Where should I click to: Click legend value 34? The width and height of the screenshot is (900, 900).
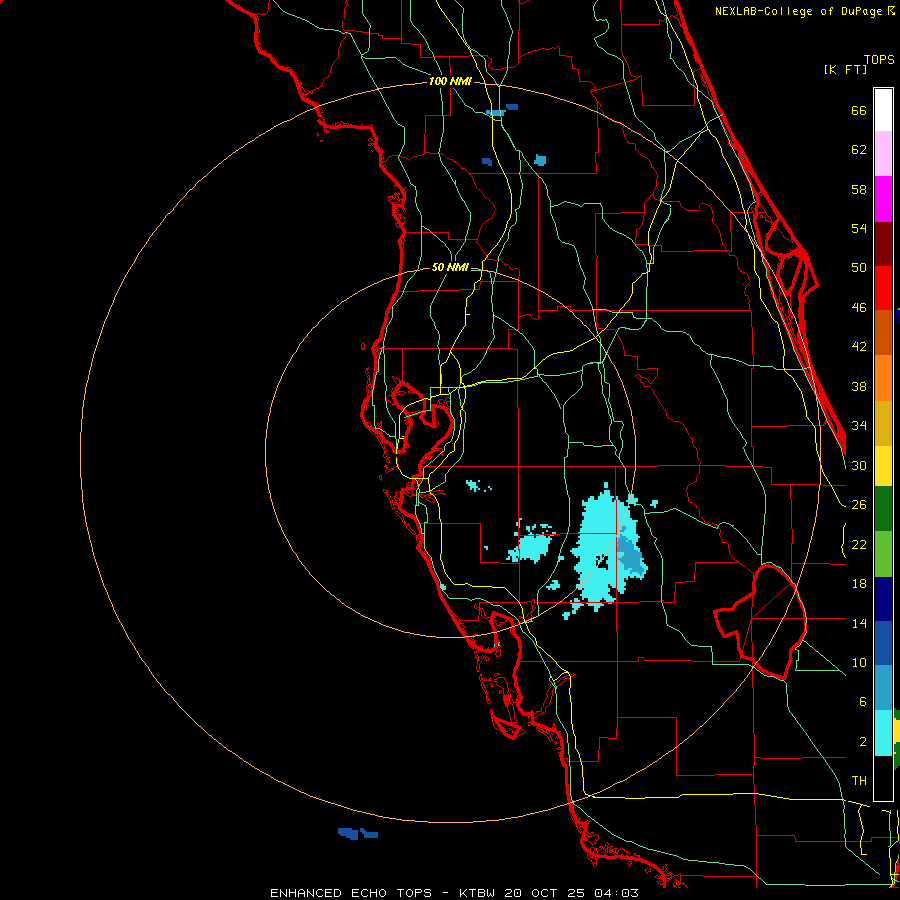[859, 426]
